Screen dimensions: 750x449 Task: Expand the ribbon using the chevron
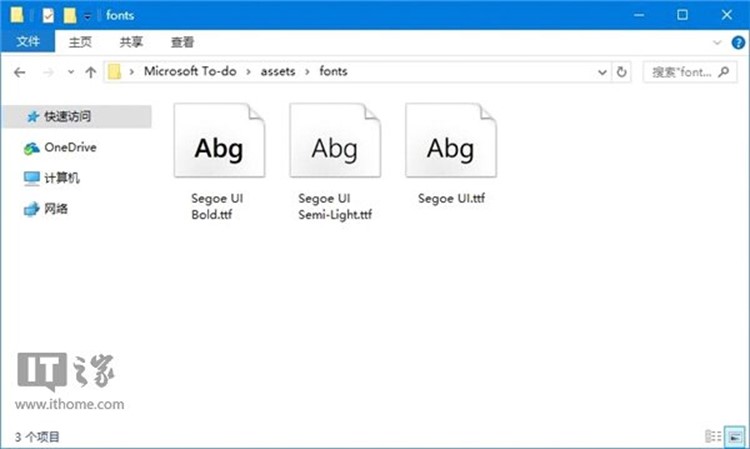(x=716, y=43)
